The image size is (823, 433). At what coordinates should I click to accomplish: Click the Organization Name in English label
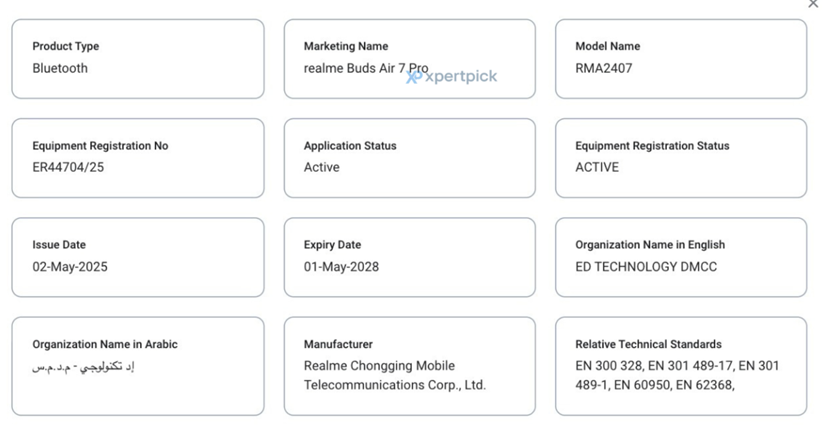point(650,245)
